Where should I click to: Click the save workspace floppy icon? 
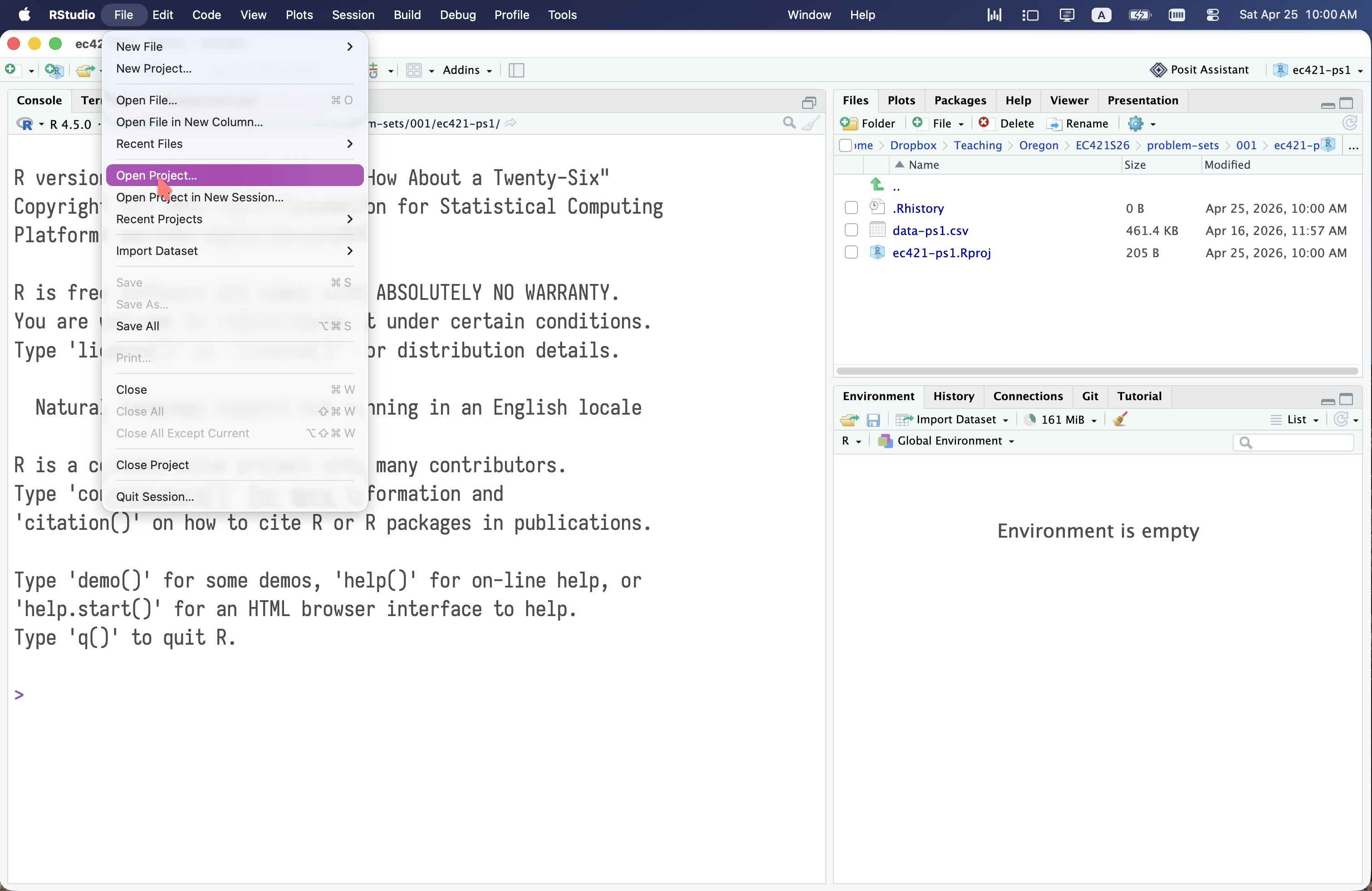pyautogui.click(x=873, y=420)
